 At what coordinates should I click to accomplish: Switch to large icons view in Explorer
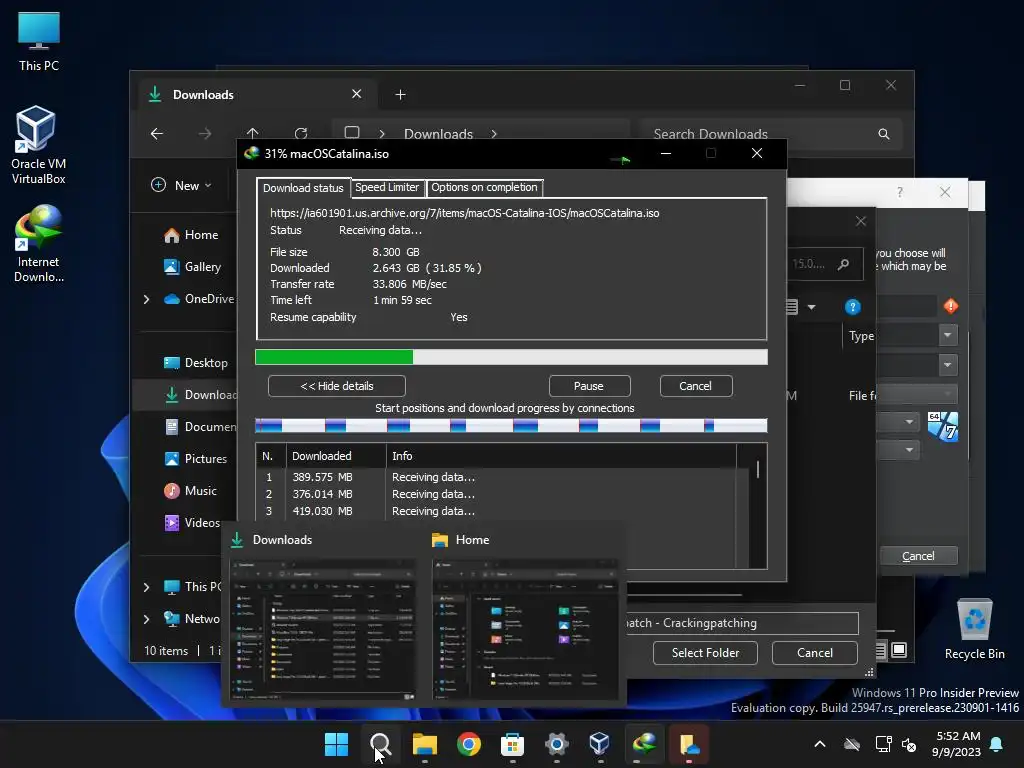tap(899, 650)
